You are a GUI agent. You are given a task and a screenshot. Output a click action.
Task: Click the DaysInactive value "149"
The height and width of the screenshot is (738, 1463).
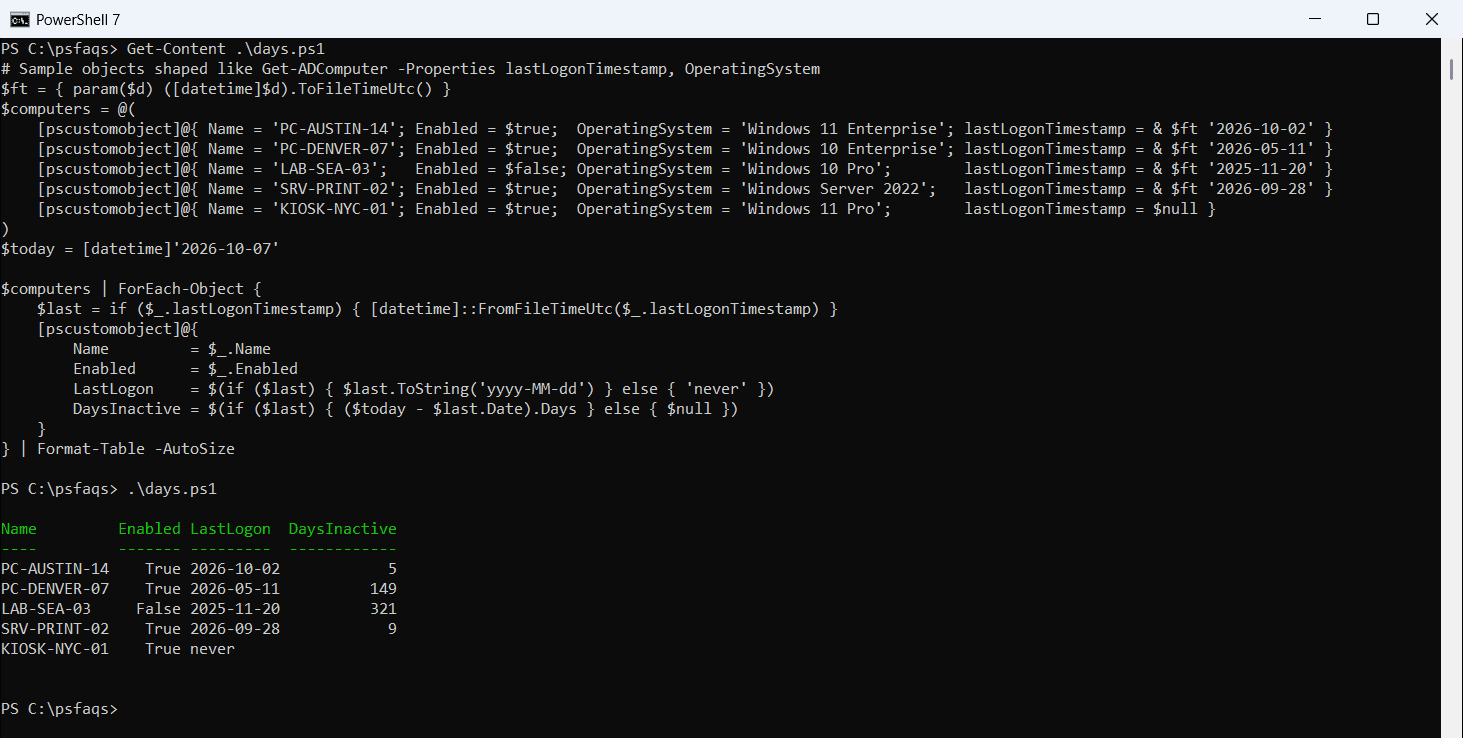(x=383, y=589)
